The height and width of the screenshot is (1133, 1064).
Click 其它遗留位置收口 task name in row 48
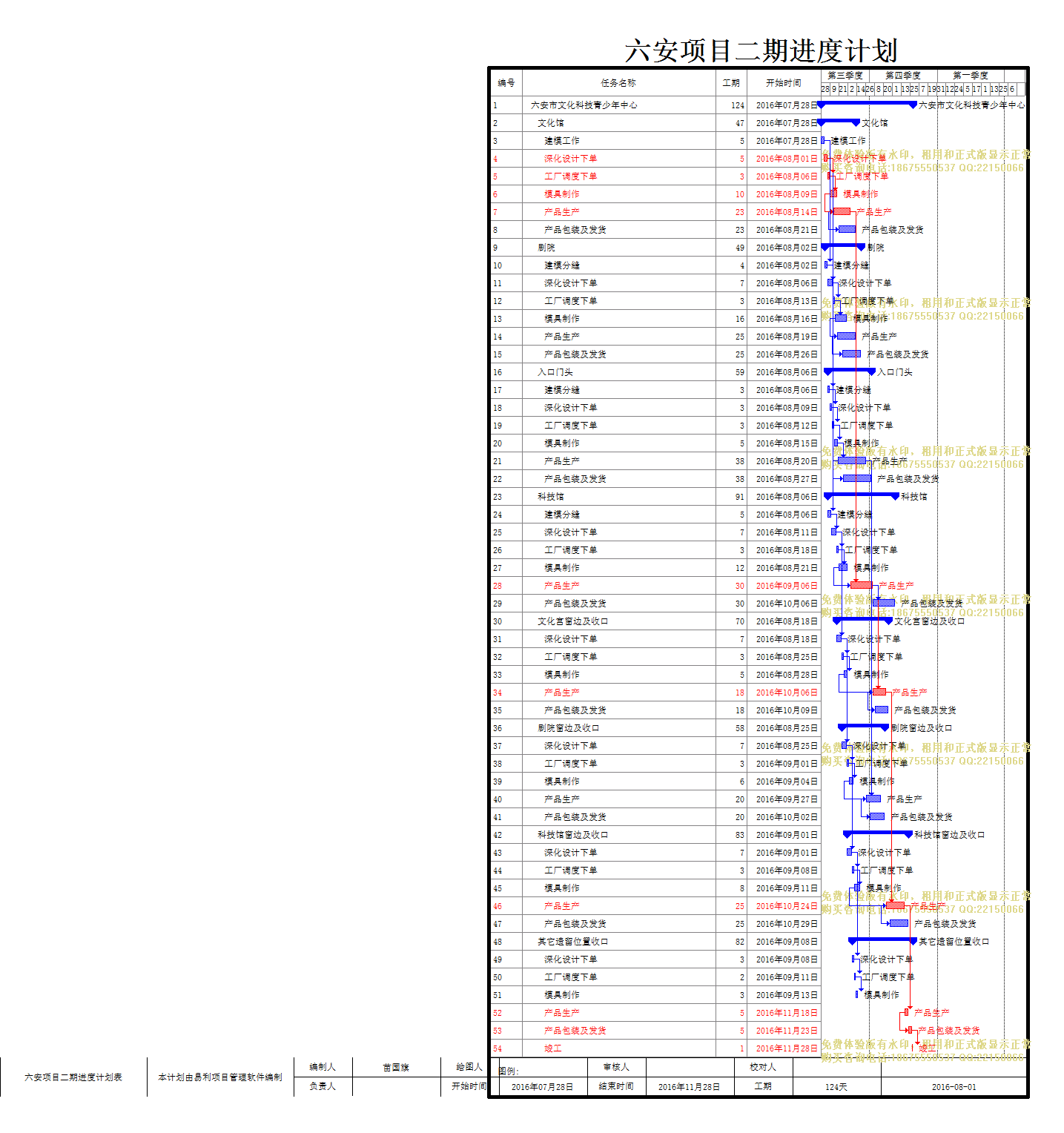point(573,942)
